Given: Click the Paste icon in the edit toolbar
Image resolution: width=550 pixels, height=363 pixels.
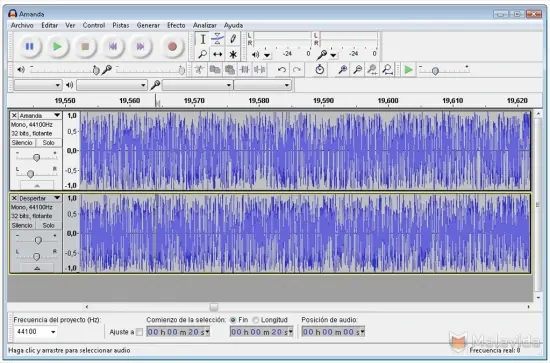Looking at the screenshot, I should point(230,69).
